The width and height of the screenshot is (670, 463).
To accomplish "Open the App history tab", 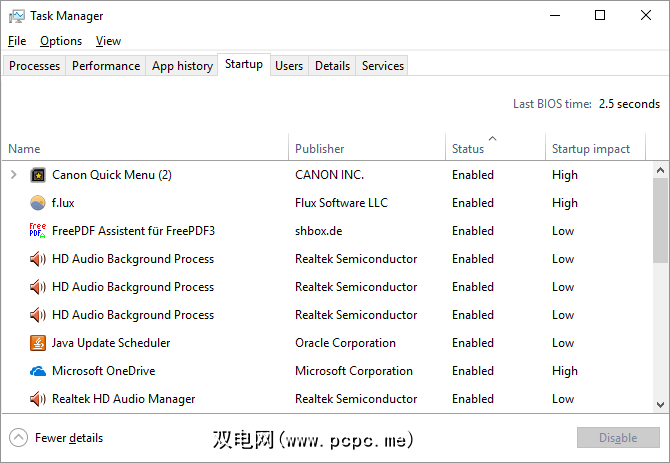I will click(x=182, y=66).
